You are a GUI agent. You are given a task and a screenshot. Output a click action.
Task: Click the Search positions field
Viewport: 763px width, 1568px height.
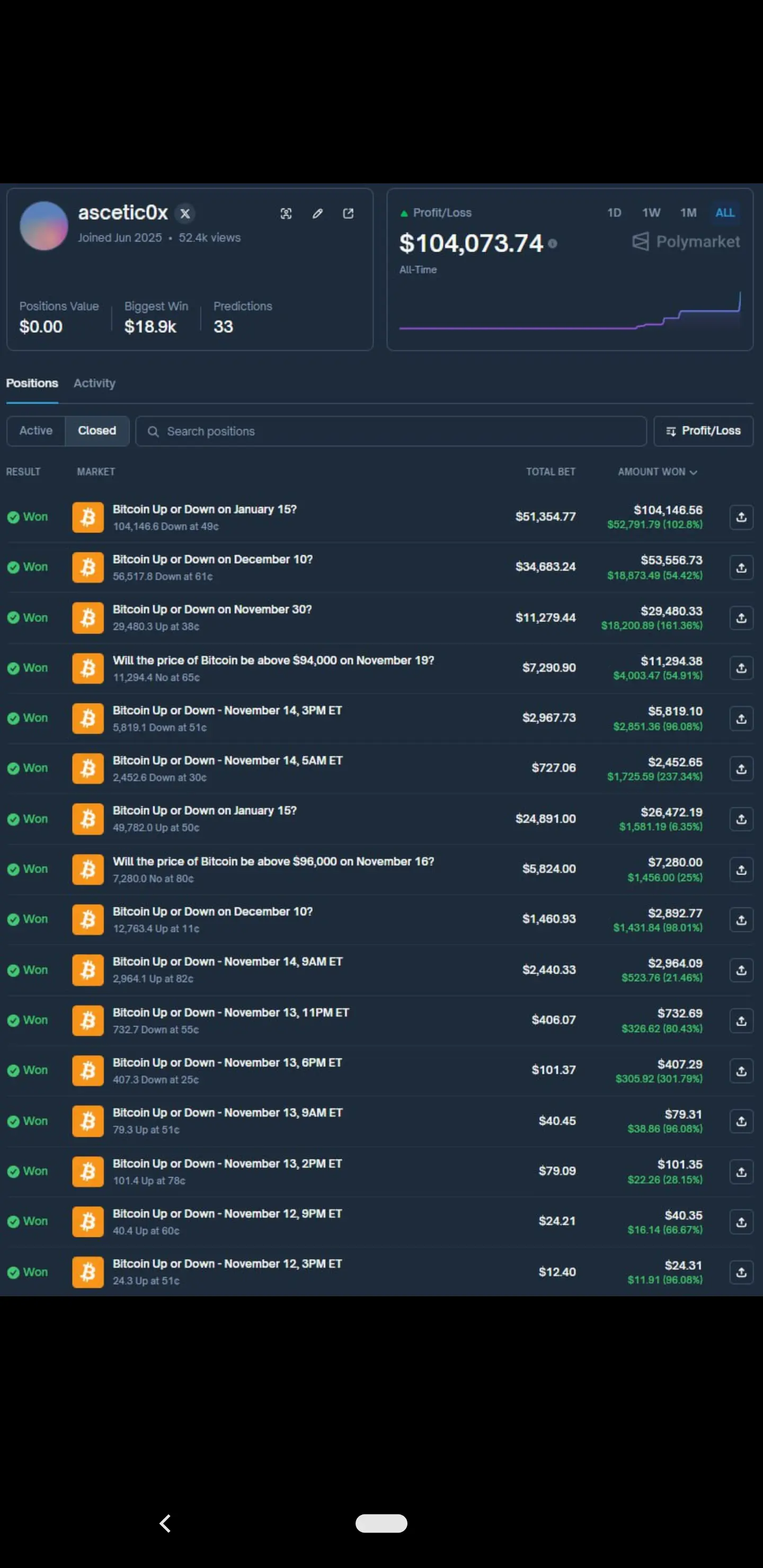click(x=391, y=431)
